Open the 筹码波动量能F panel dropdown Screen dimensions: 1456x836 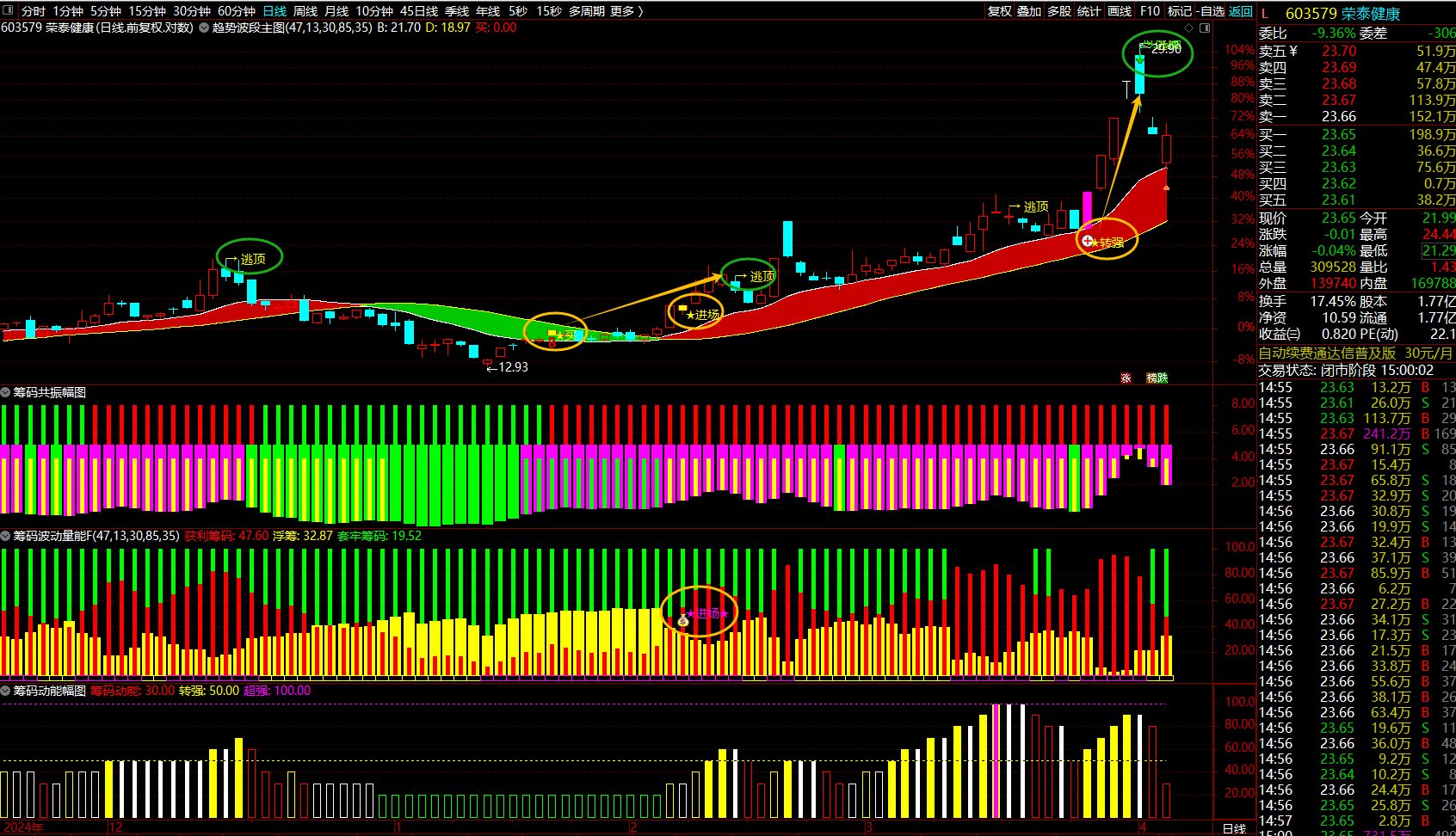pyautogui.click(x=5, y=536)
